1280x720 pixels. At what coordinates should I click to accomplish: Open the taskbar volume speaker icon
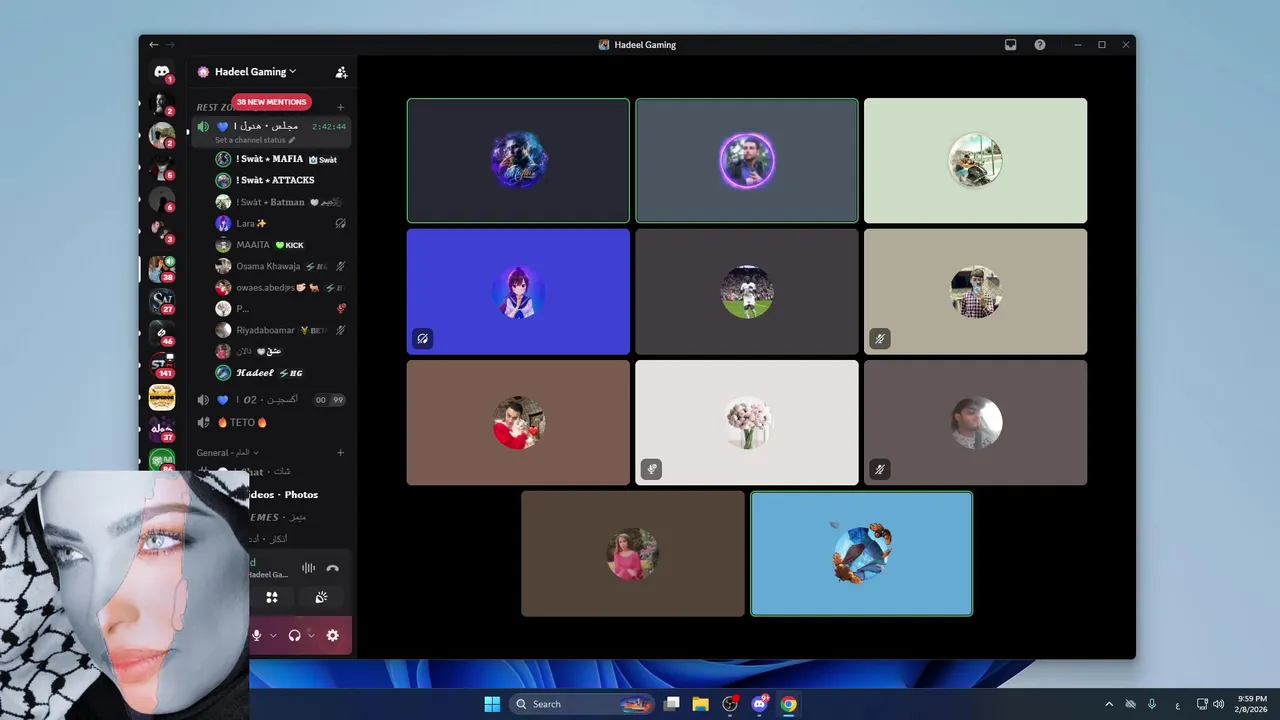pyautogui.click(x=1218, y=704)
